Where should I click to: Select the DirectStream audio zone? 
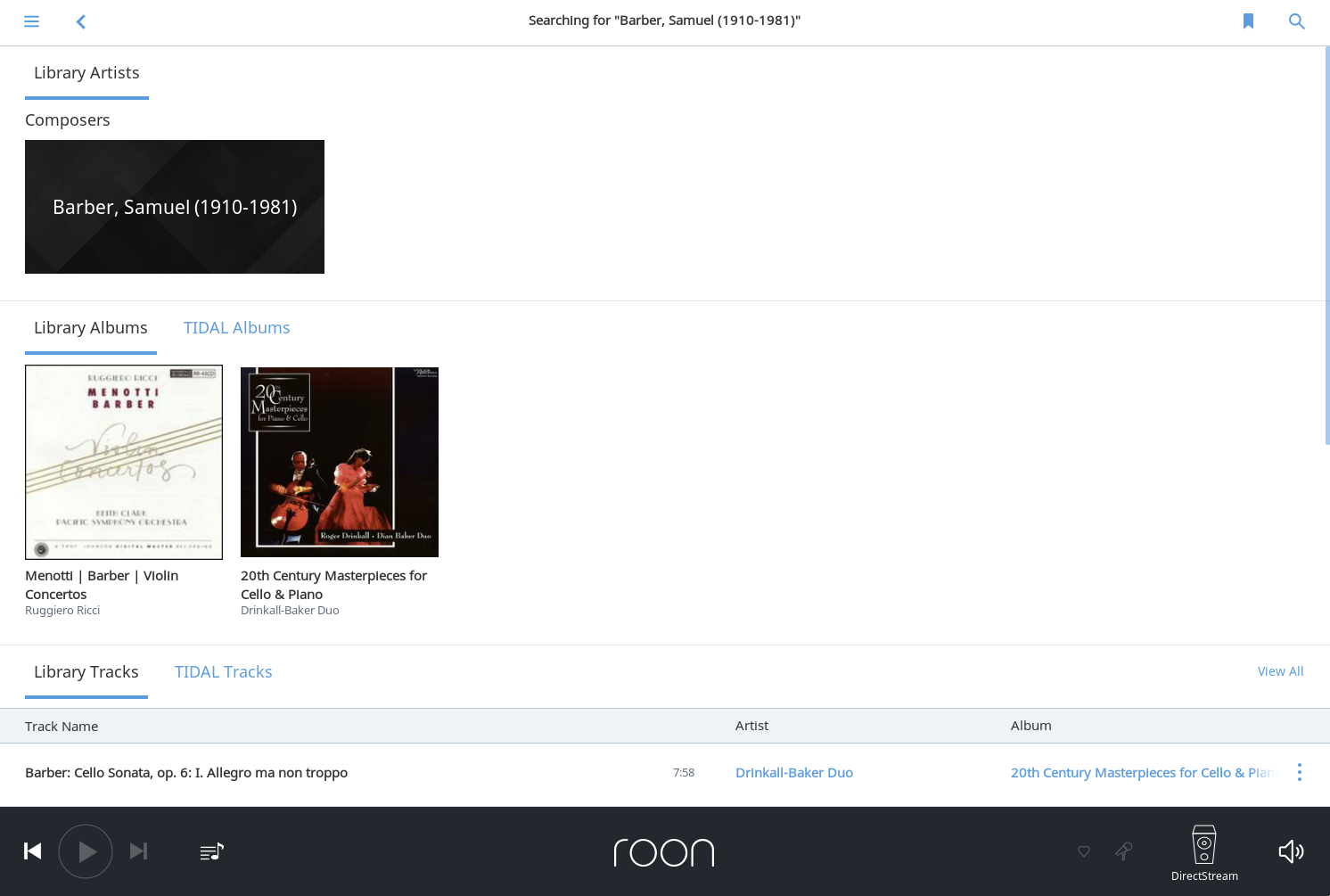(x=1203, y=851)
